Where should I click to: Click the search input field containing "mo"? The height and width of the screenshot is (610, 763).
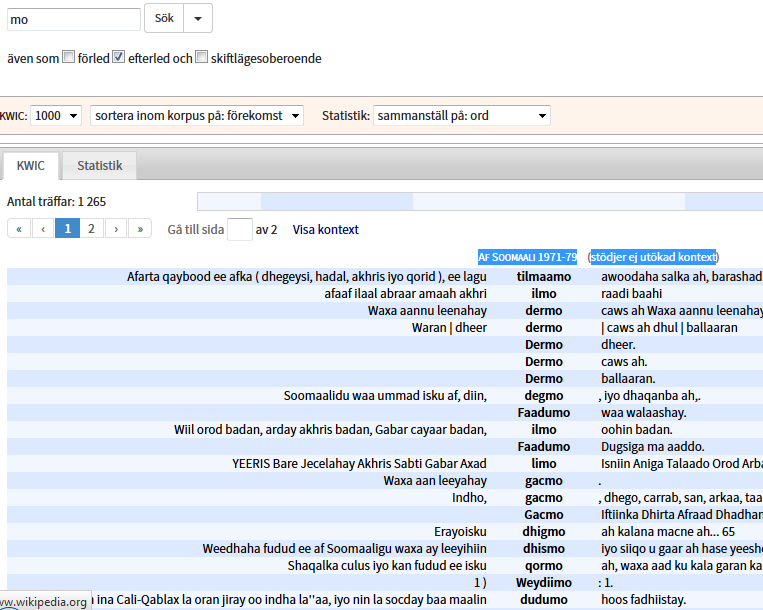point(73,19)
